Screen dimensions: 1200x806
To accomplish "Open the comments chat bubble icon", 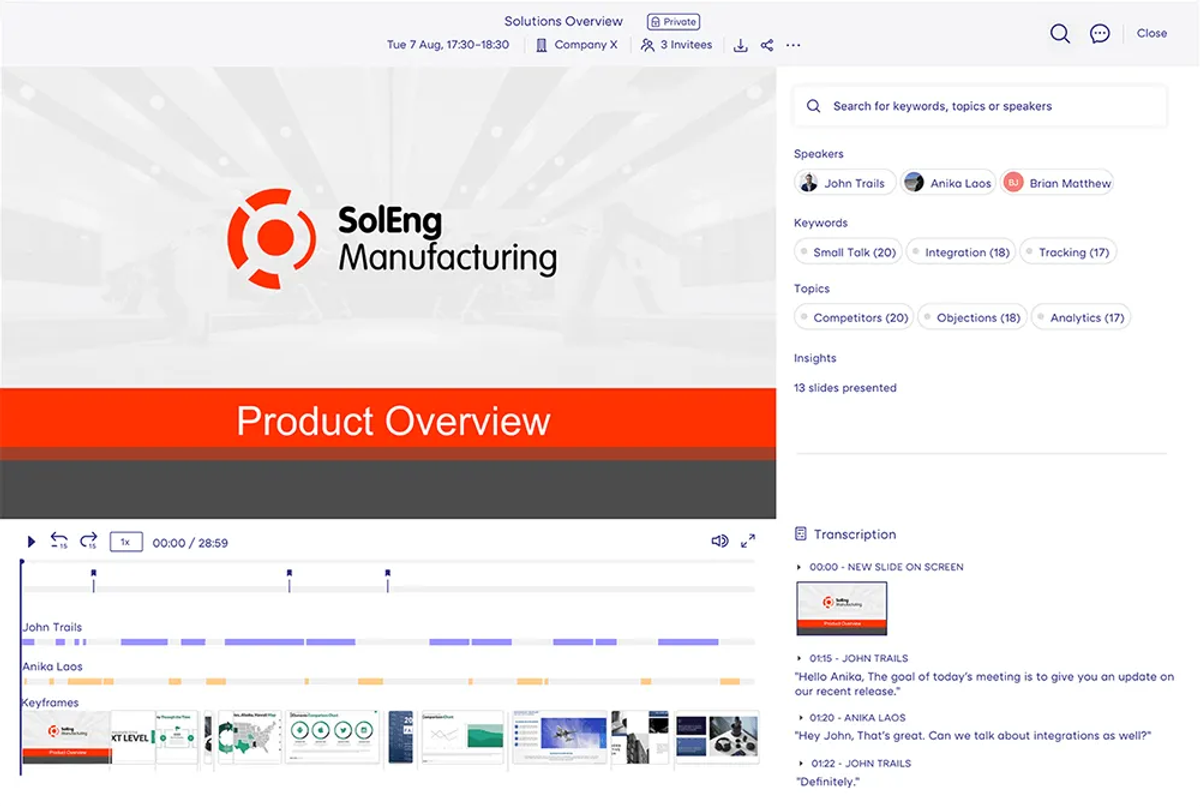I will 1100,33.
